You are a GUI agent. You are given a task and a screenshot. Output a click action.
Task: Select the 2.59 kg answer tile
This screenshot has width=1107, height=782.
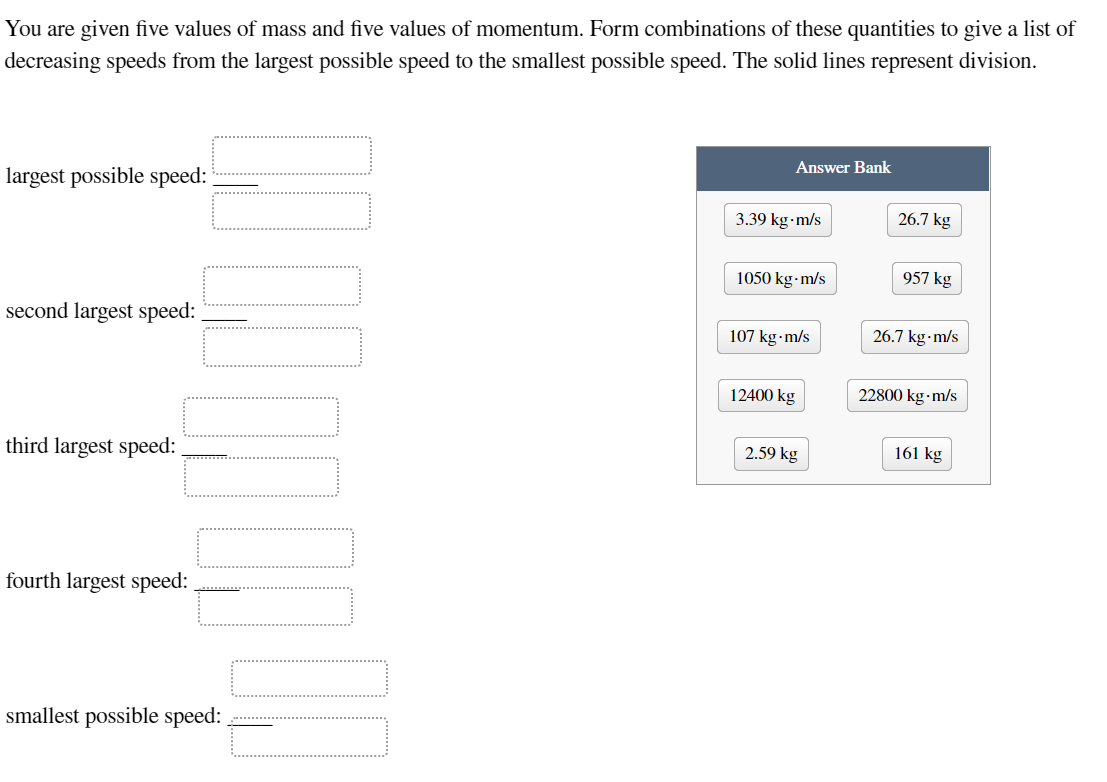pos(771,454)
